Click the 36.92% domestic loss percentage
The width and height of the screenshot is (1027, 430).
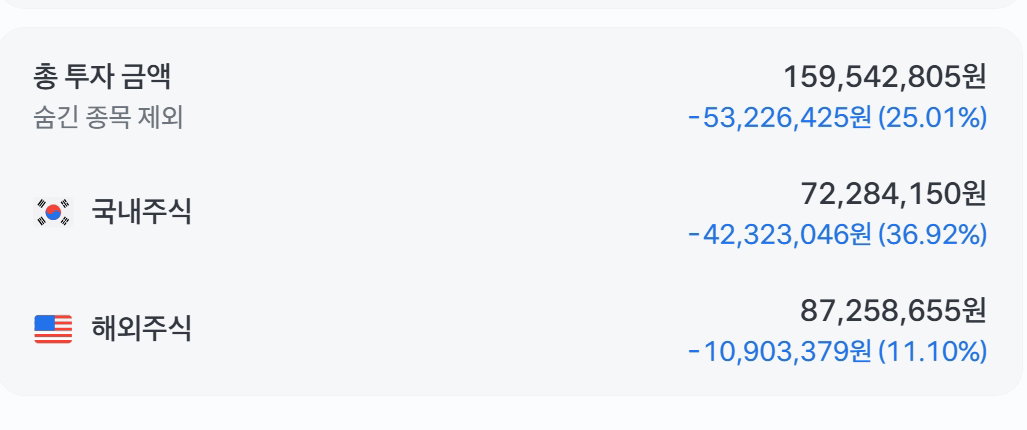coord(933,234)
